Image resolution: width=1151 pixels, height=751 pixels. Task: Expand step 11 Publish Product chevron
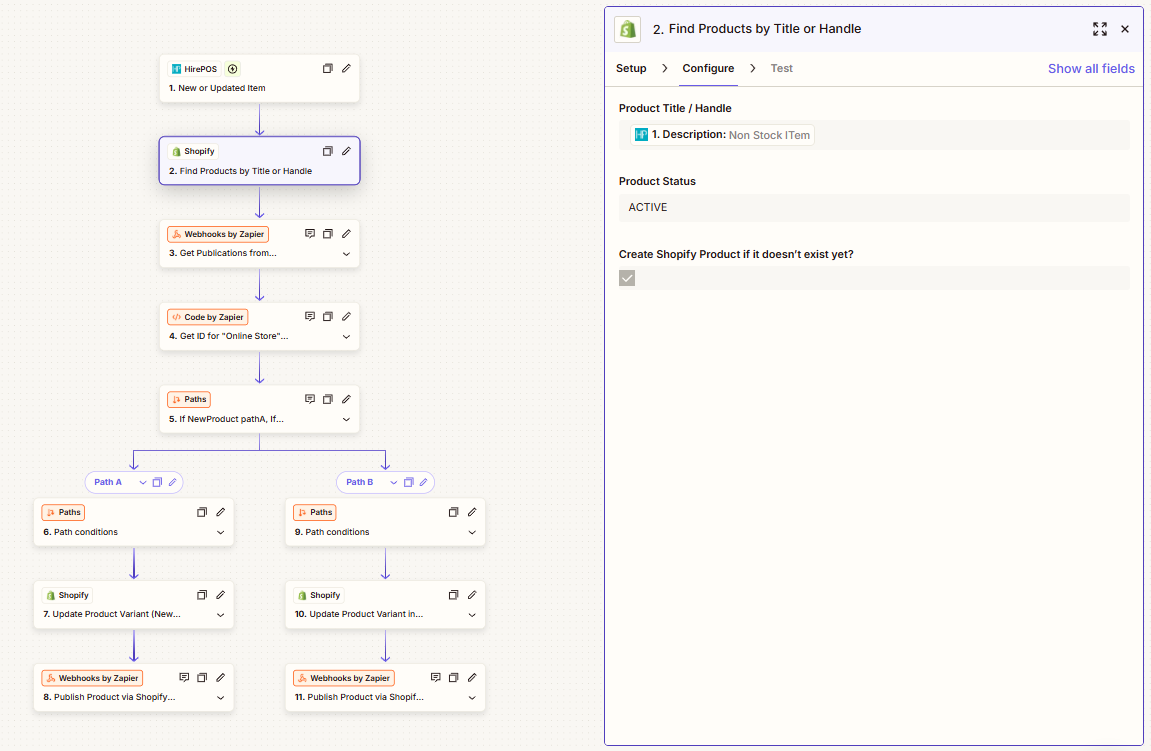coord(472,698)
